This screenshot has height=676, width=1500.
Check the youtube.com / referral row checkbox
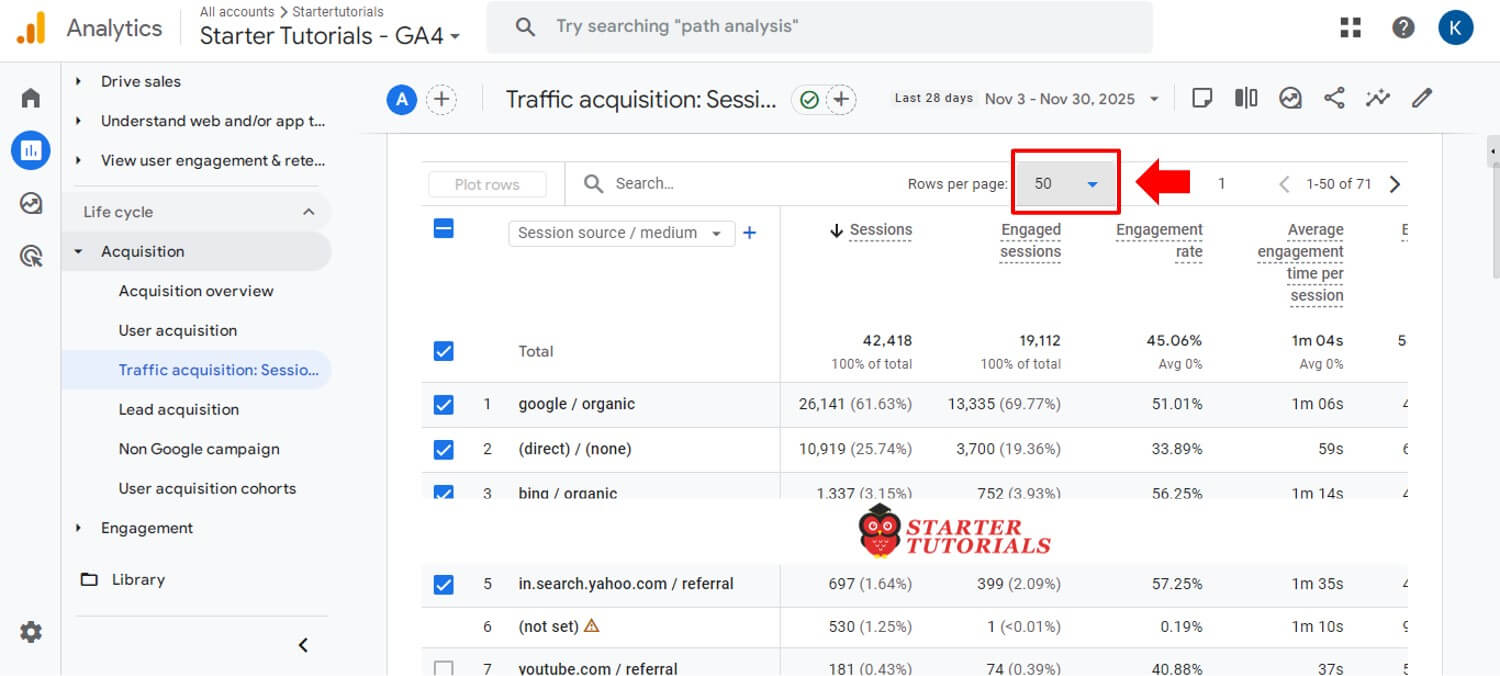[444, 667]
